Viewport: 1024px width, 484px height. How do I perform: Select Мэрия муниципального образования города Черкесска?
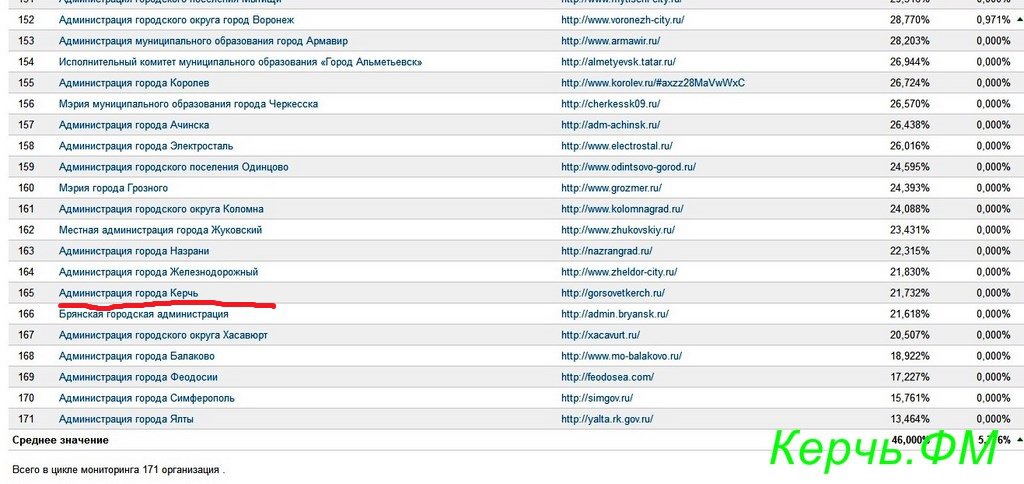[188, 104]
